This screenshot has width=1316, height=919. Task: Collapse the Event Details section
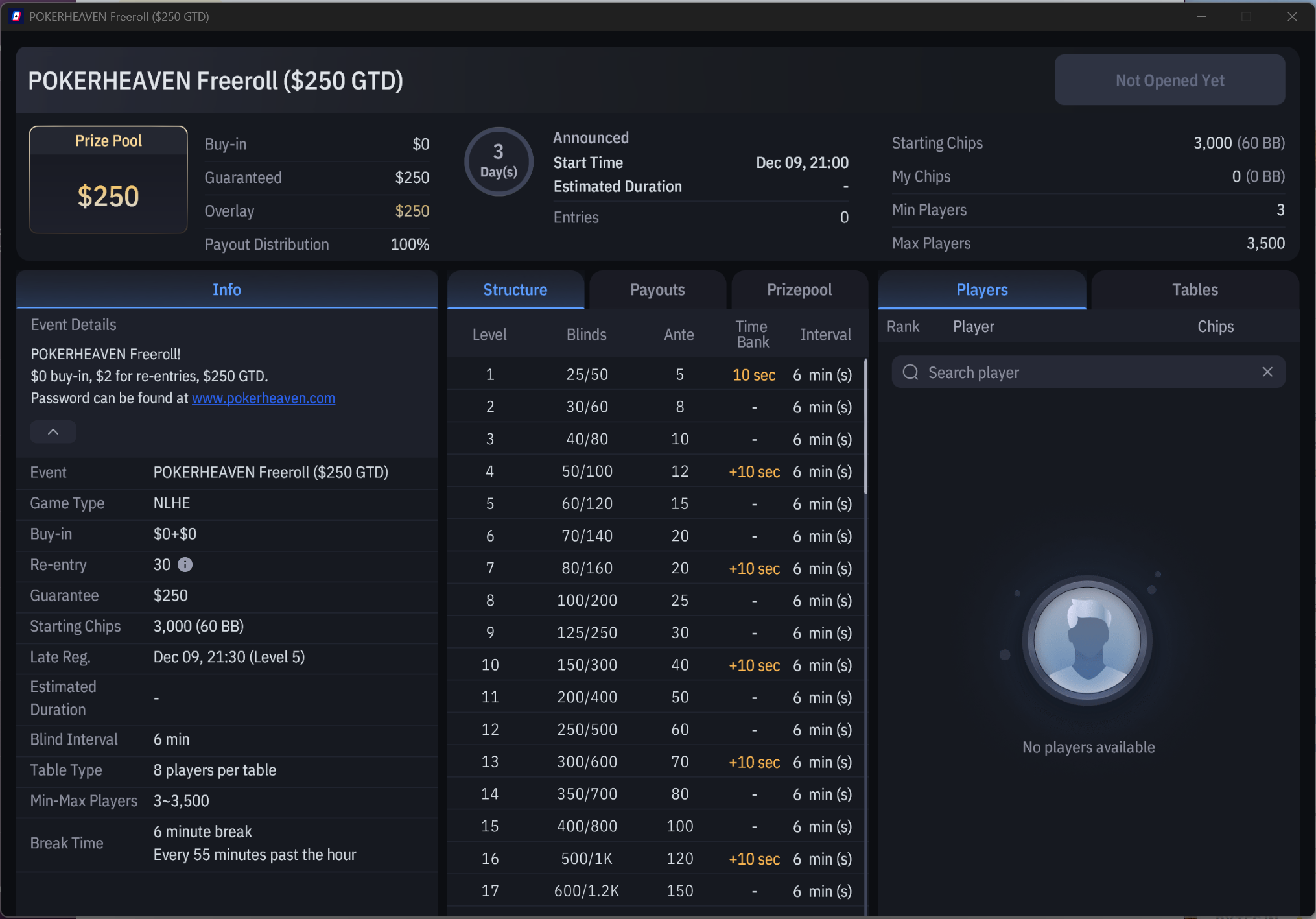(53, 432)
